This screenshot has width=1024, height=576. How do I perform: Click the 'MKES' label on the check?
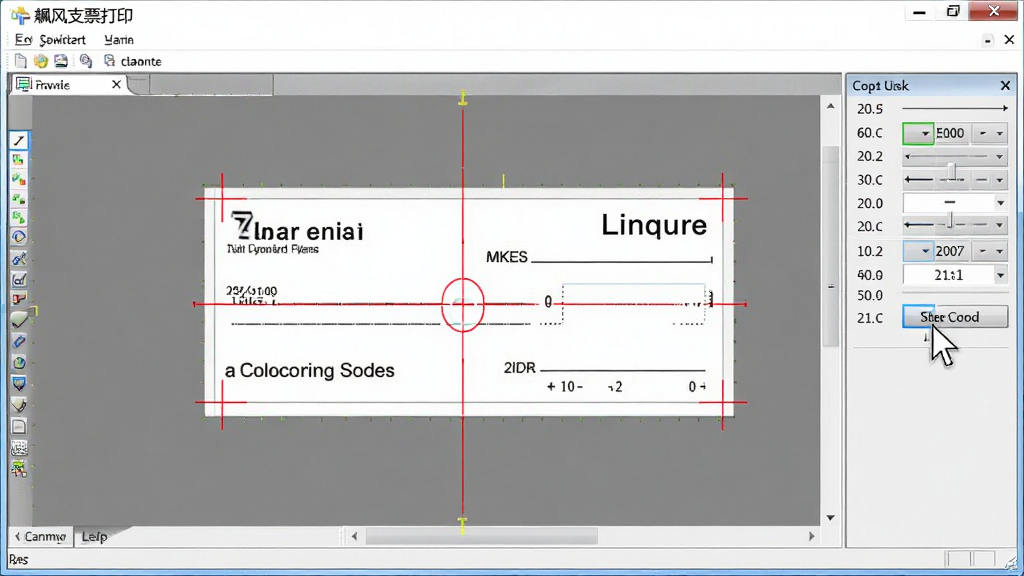507,257
